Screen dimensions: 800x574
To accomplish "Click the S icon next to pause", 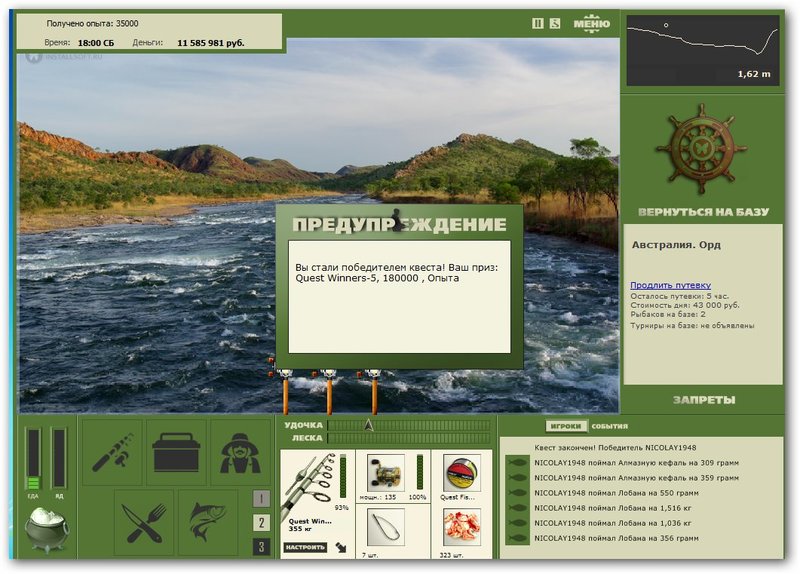I will coord(555,23).
